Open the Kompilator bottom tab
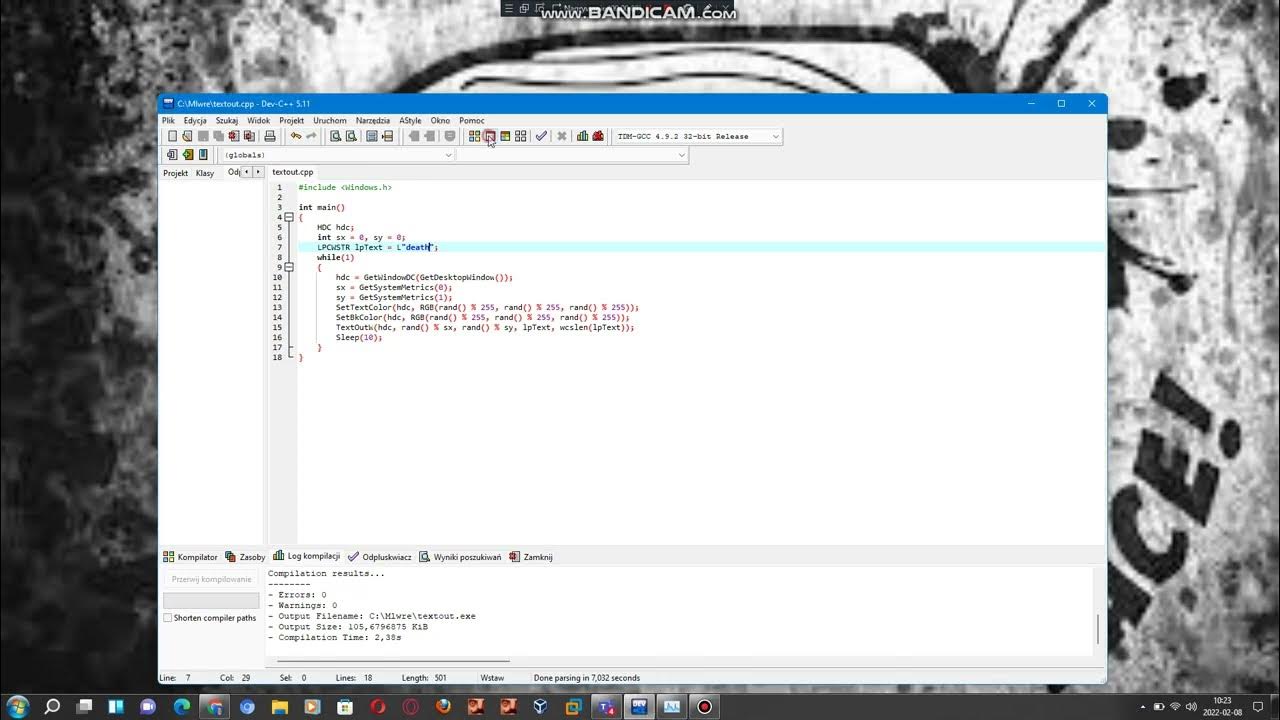Screen dimensions: 1280x720 click(191, 557)
